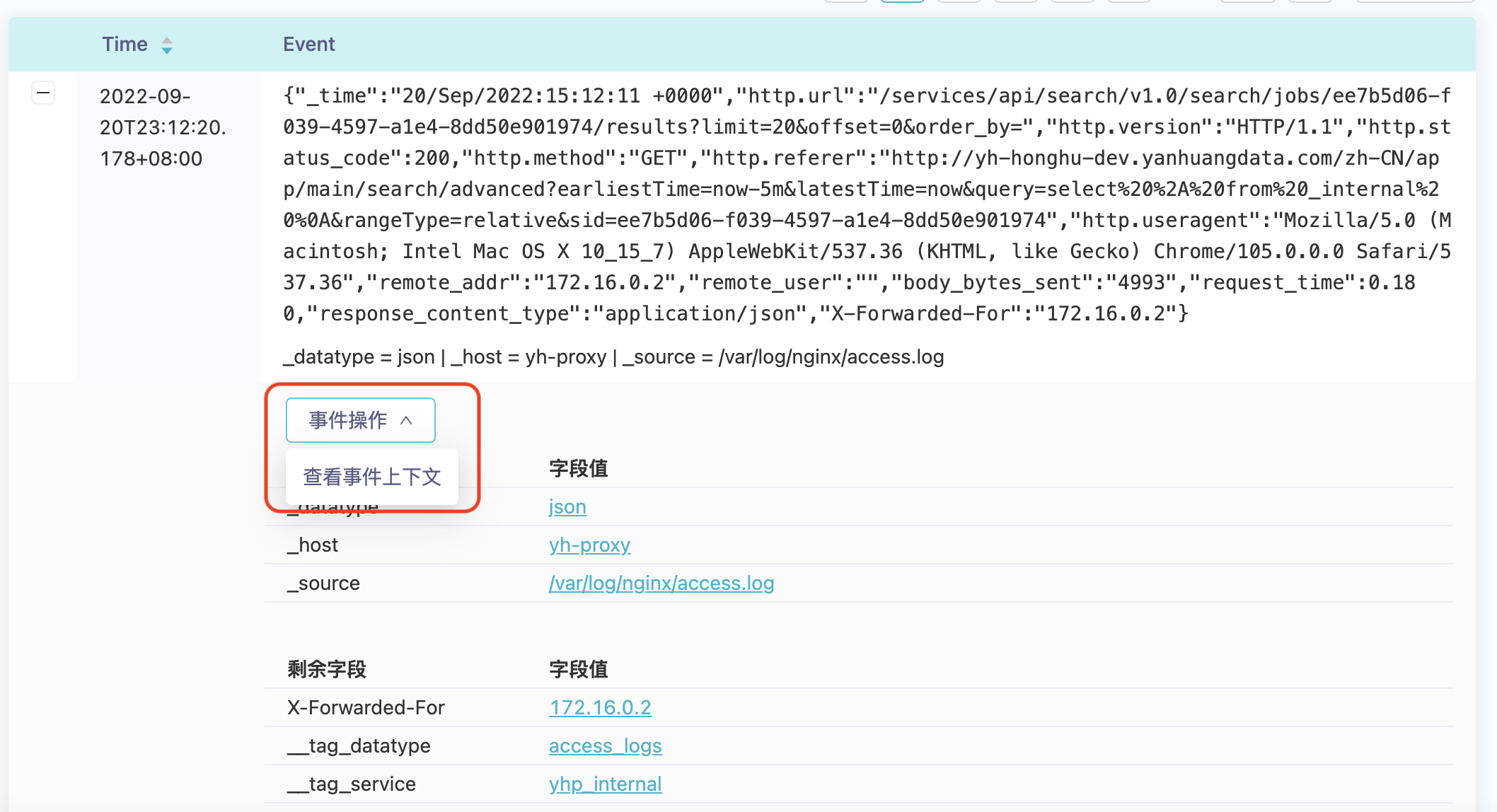Click the event timestamp 2022-09-20T23:12:20

163,127
